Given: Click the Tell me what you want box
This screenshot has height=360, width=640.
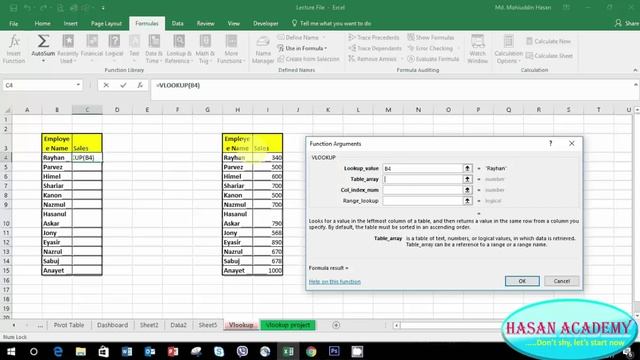Looking at the screenshot, I should coord(331,24).
